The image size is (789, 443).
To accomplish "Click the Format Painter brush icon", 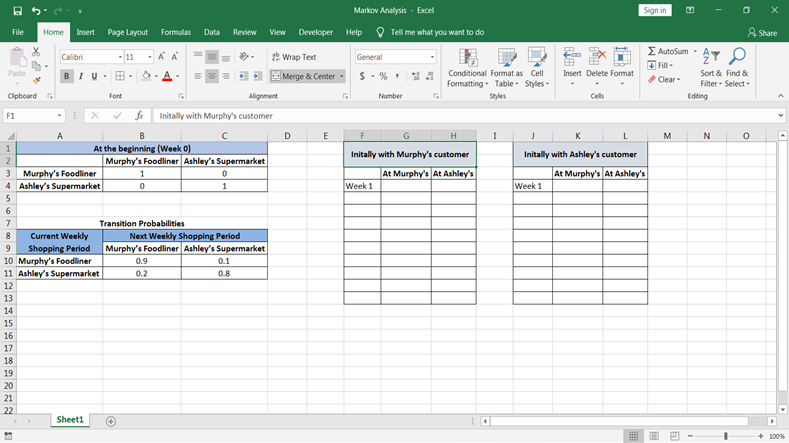I will point(36,80).
